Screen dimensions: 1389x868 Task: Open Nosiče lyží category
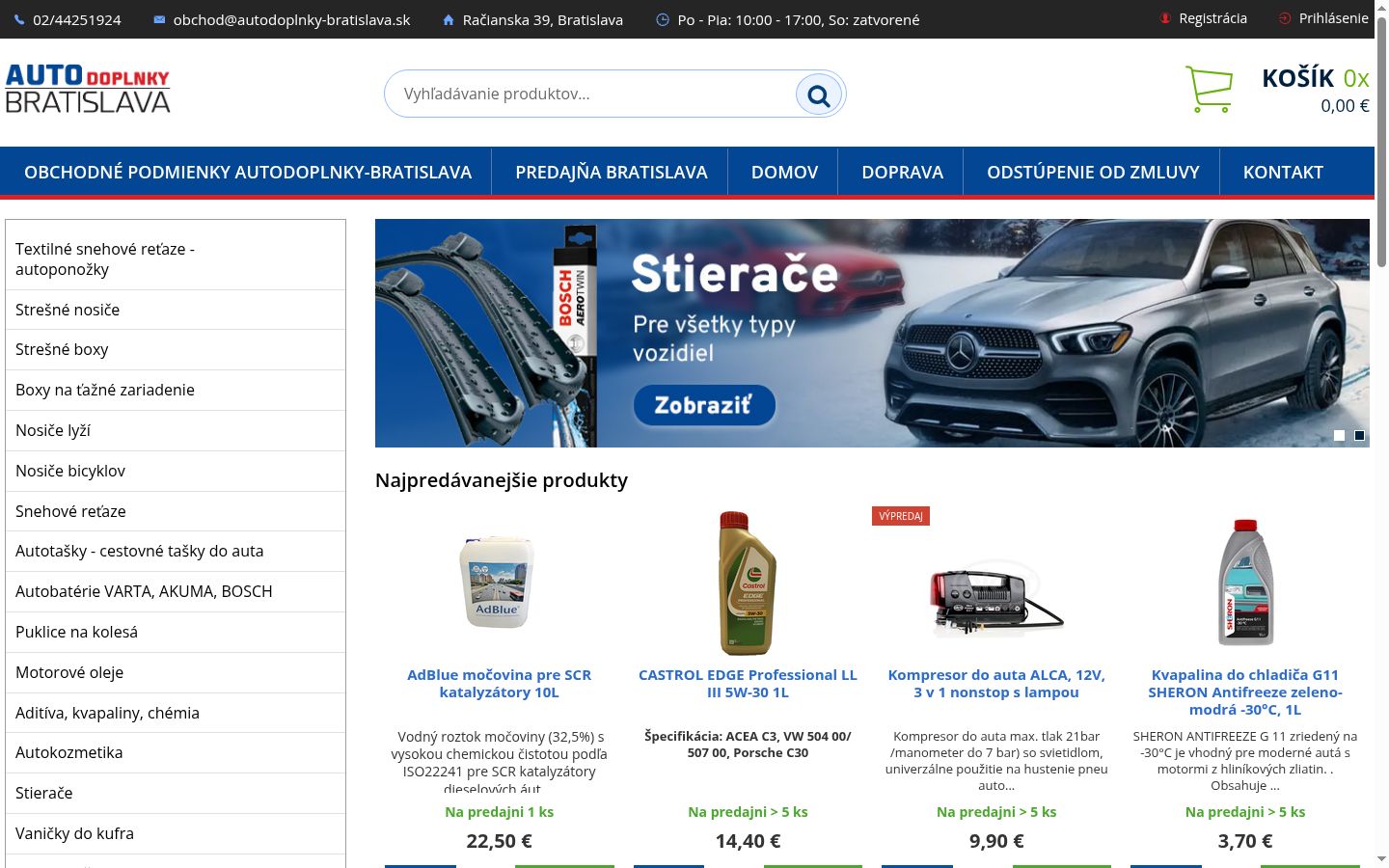click(x=176, y=430)
